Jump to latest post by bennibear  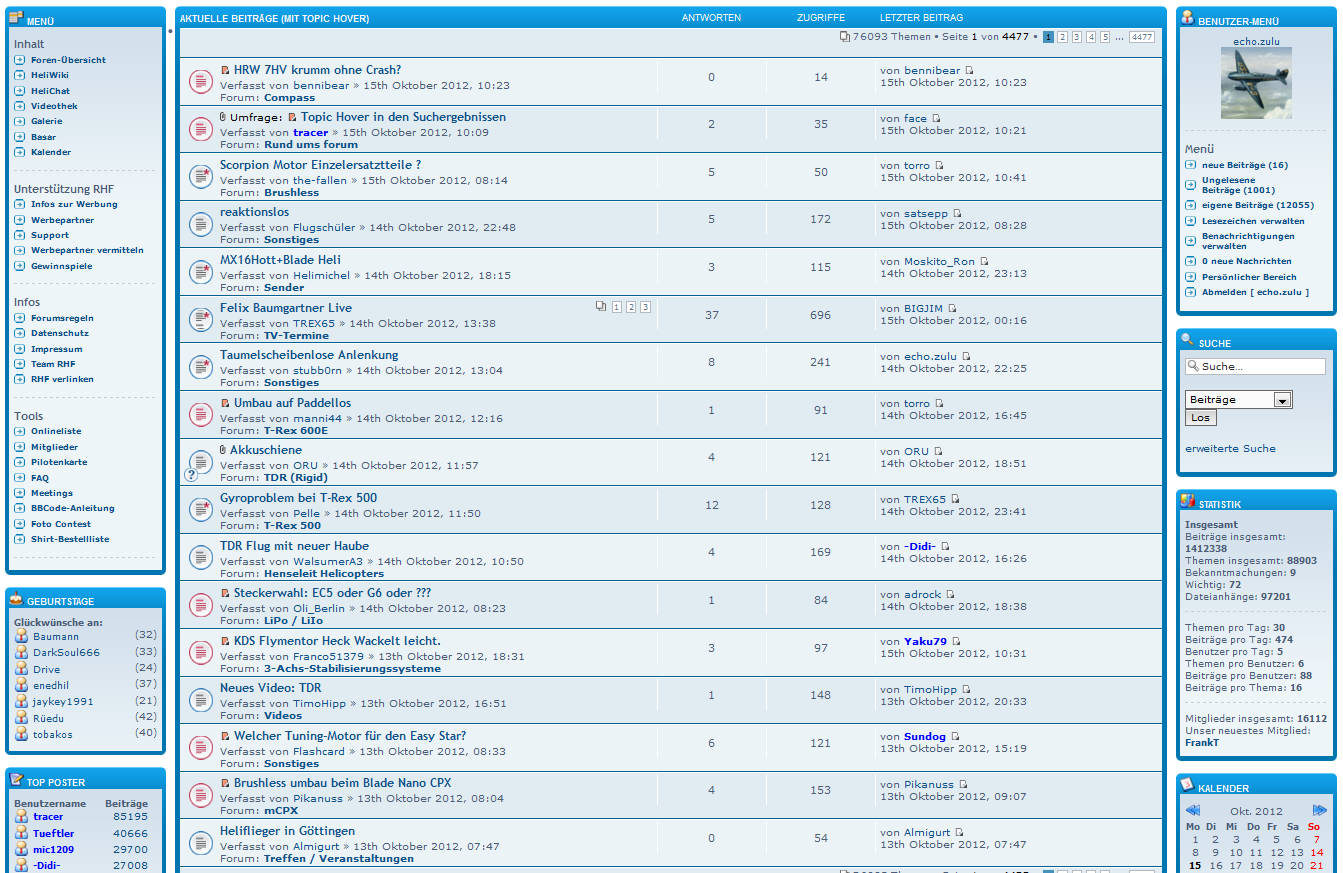[969, 71]
